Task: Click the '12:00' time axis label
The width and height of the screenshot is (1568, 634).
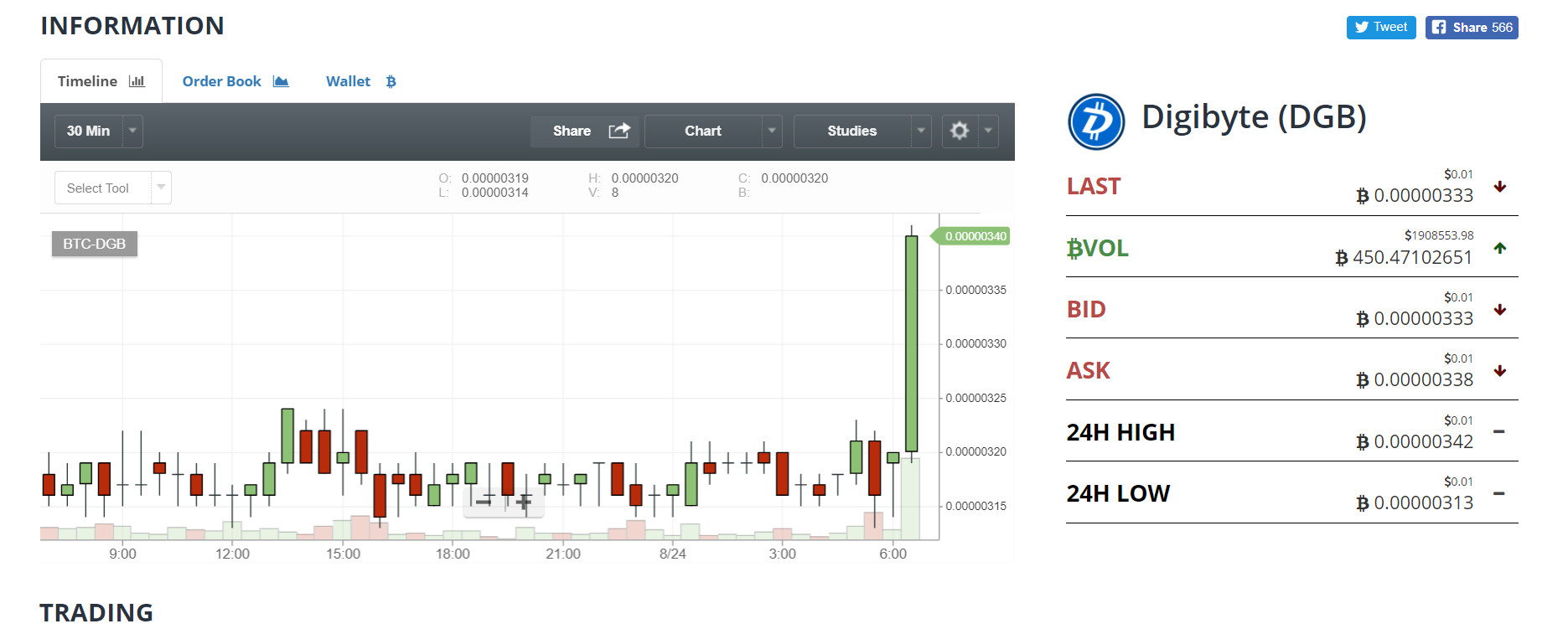Action: [232, 554]
